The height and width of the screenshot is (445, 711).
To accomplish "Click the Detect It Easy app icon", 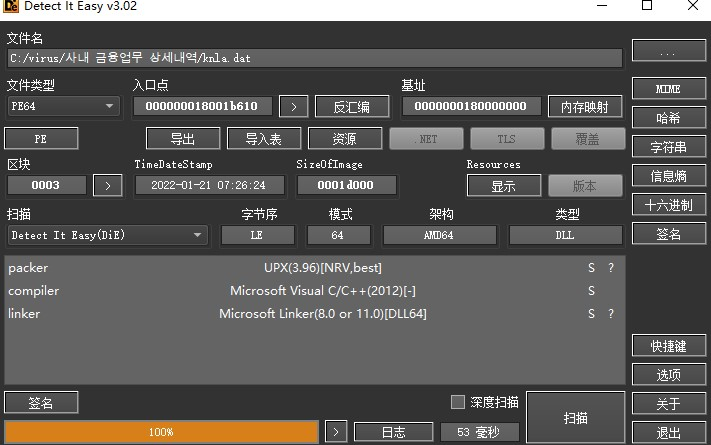I will click(x=10, y=6).
